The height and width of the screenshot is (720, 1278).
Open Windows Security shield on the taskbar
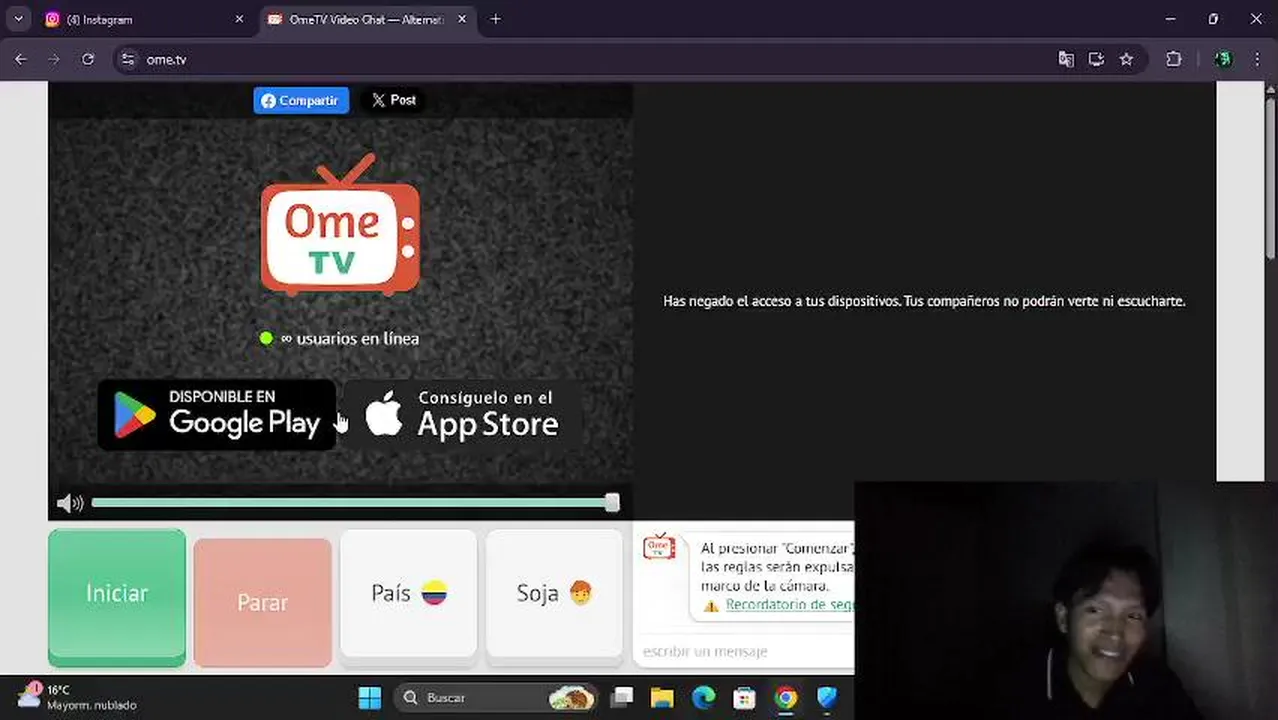pos(827,698)
